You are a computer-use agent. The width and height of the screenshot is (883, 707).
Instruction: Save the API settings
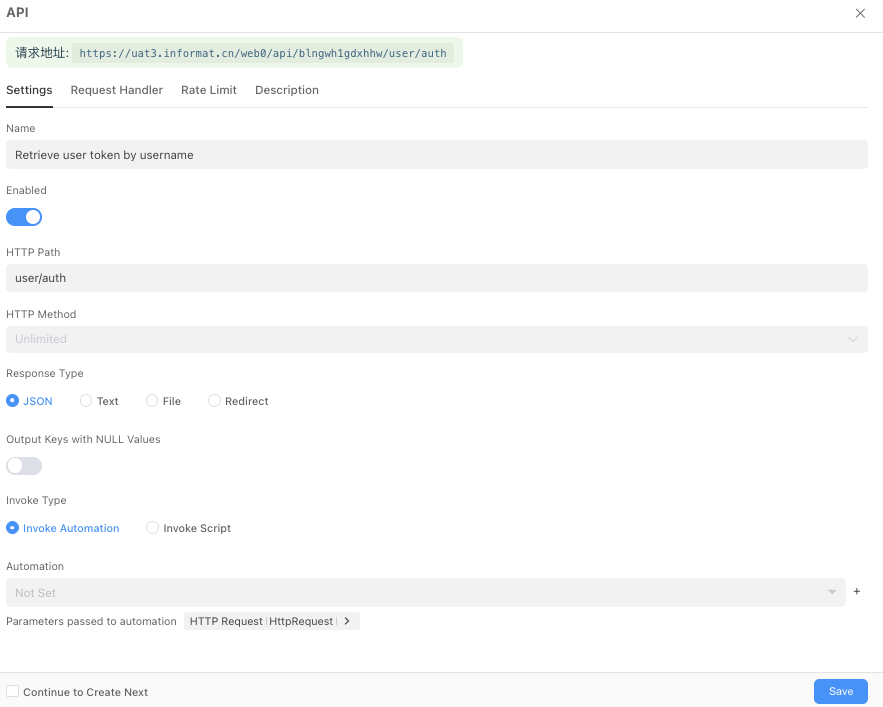tap(839, 691)
